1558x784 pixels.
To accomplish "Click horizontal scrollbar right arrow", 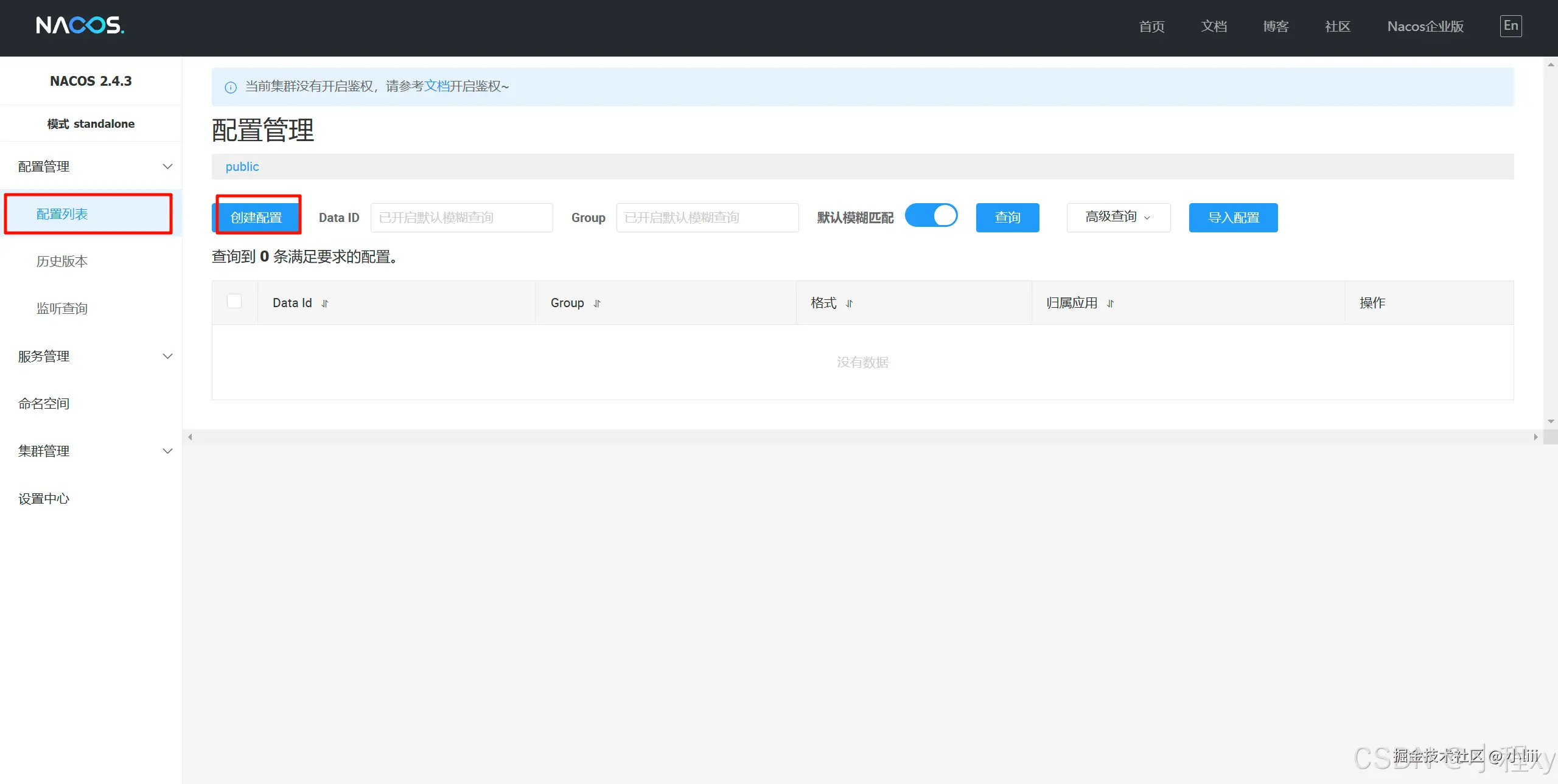I will pyautogui.click(x=1535, y=437).
